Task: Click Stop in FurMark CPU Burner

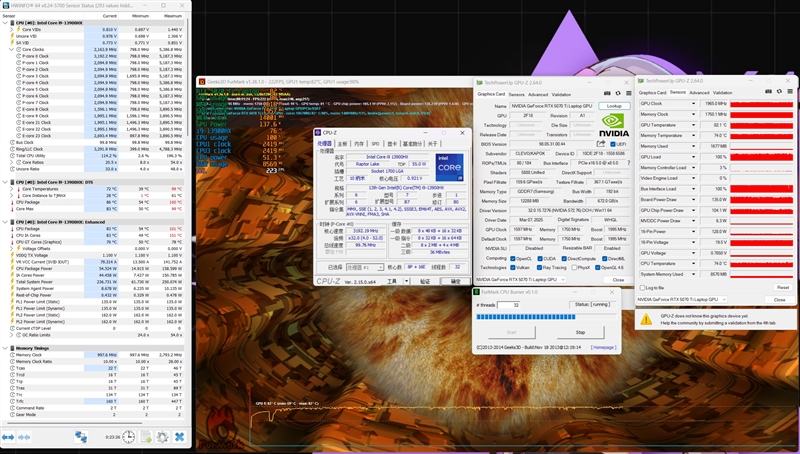Action: tap(580, 332)
